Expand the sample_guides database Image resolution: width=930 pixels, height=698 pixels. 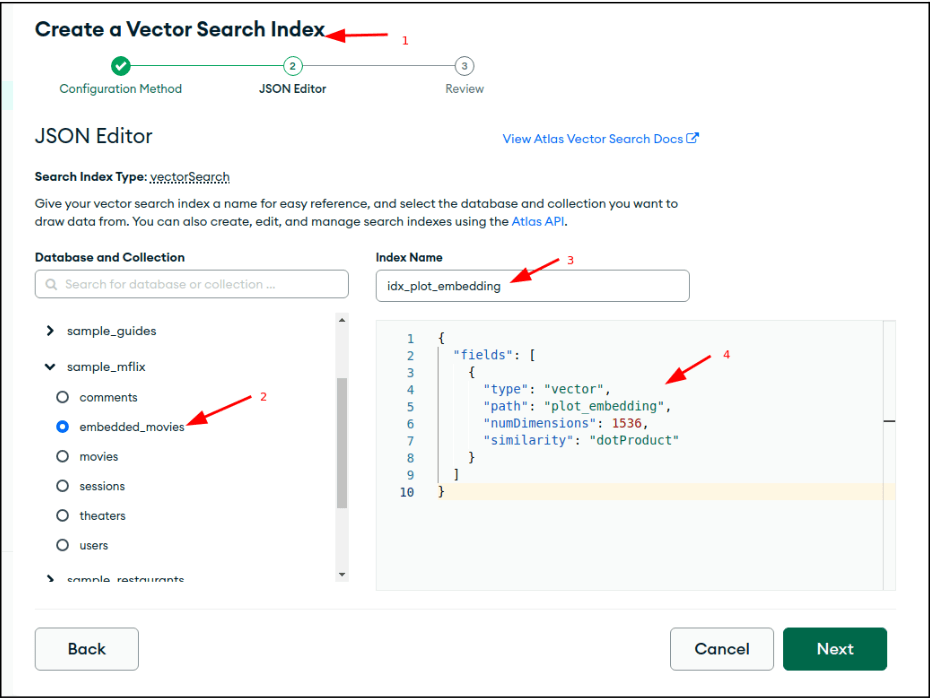pyautogui.click(x=50, y=331)
